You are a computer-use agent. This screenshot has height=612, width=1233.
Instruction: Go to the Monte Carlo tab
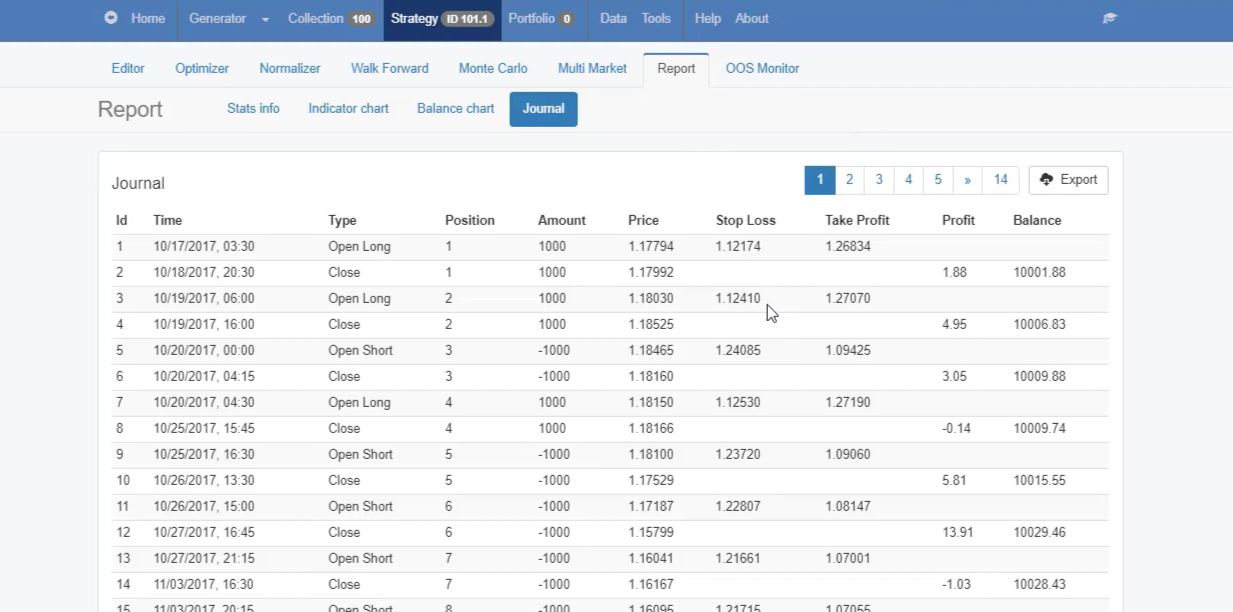coord(493,68)
